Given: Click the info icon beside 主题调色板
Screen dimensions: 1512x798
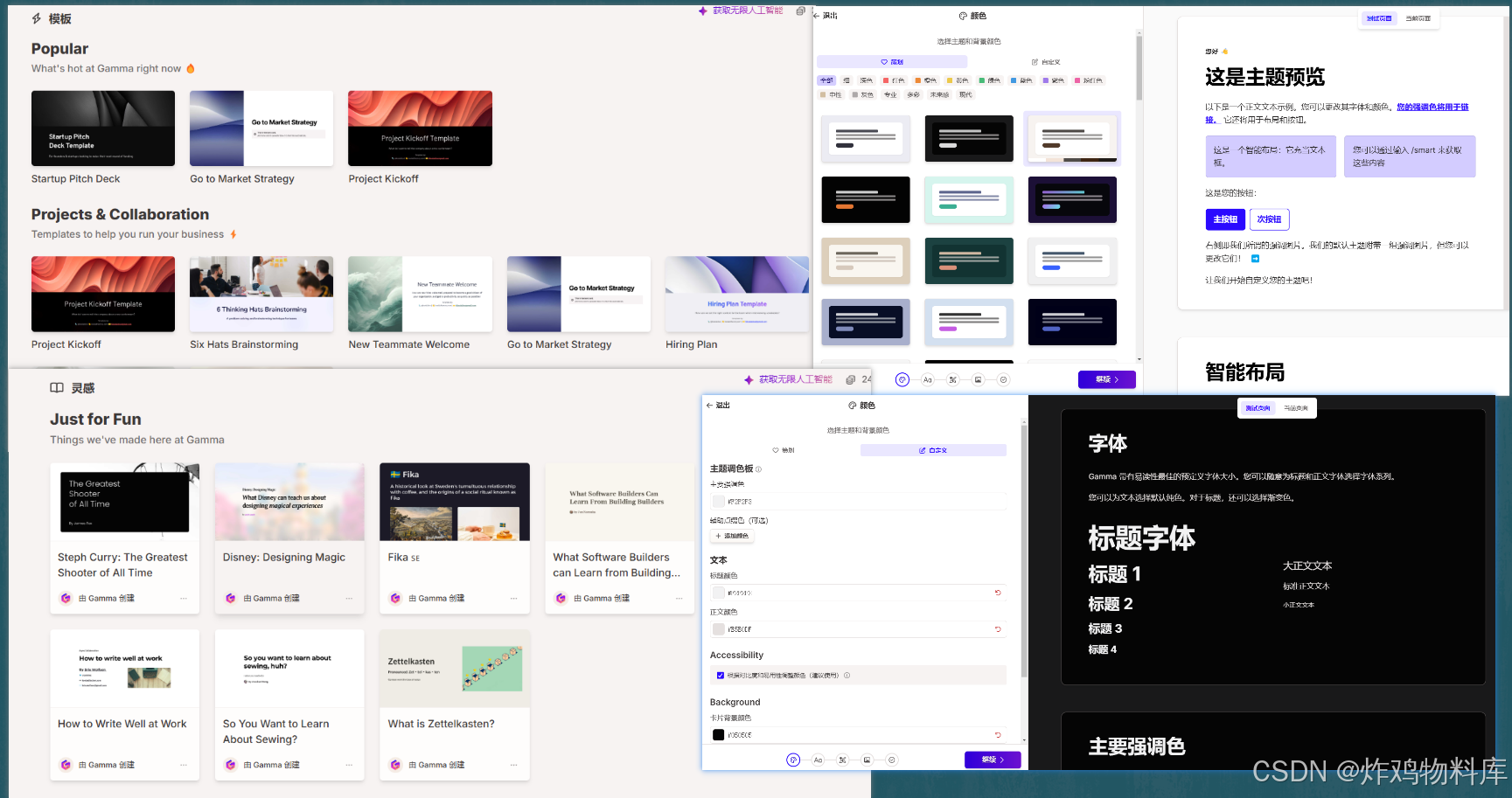Looking at the screenshot, I should 758,469.
